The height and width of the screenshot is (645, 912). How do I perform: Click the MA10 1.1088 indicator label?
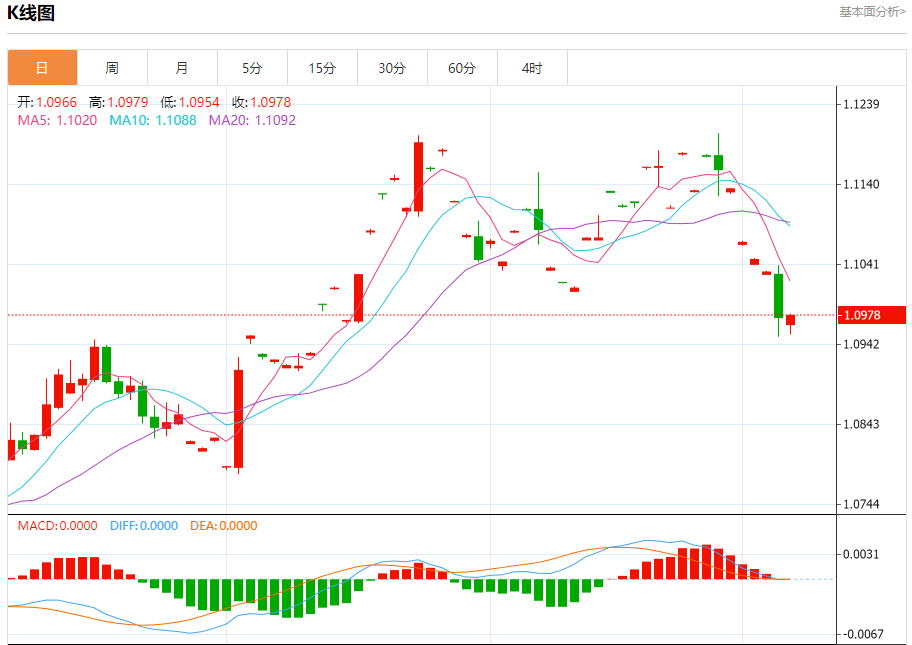(152, 120)
